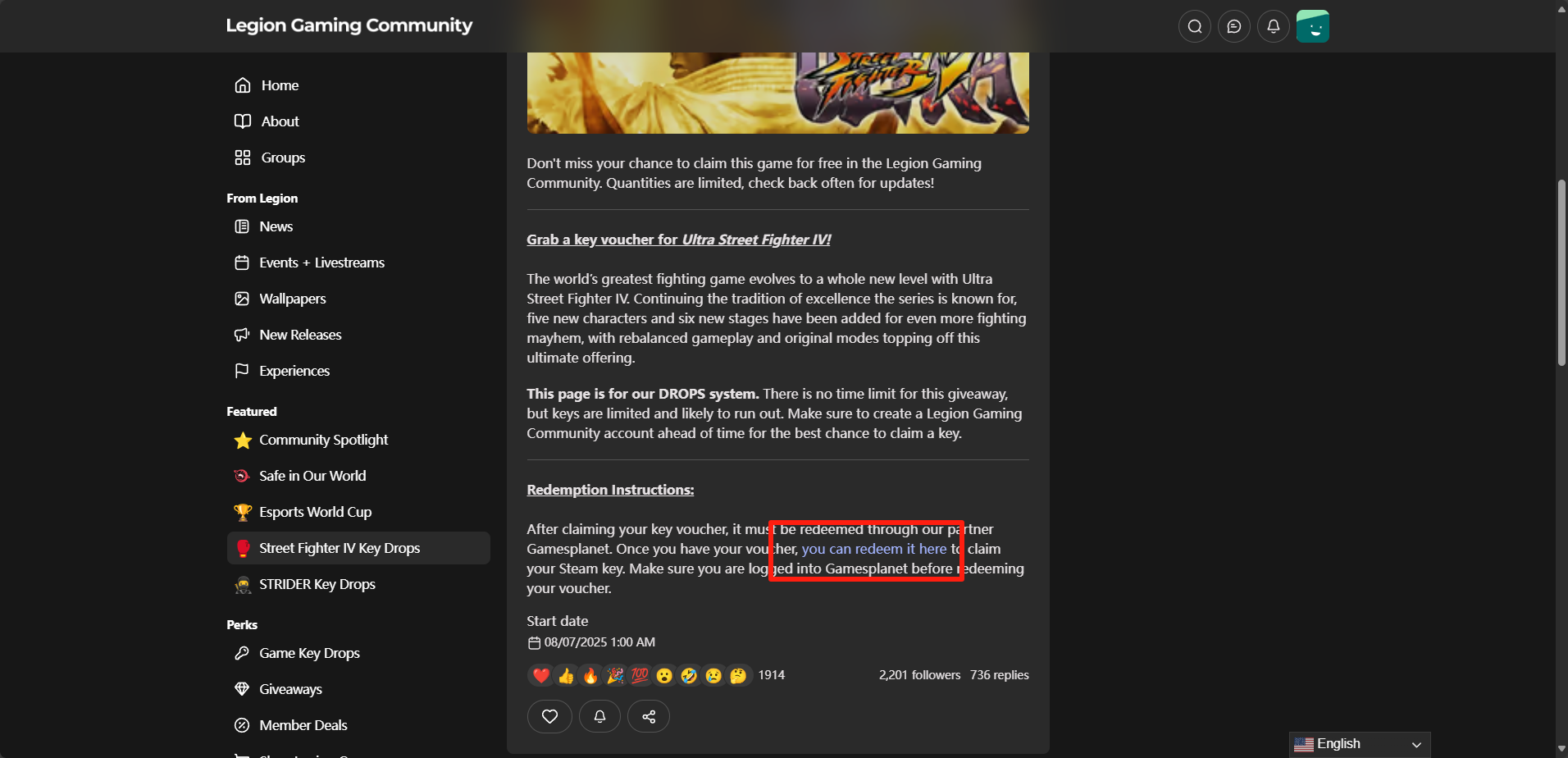This screenshot has height=758, width=1568.
Task: Click the Experiences flag icon
Action: coord(242,371)
